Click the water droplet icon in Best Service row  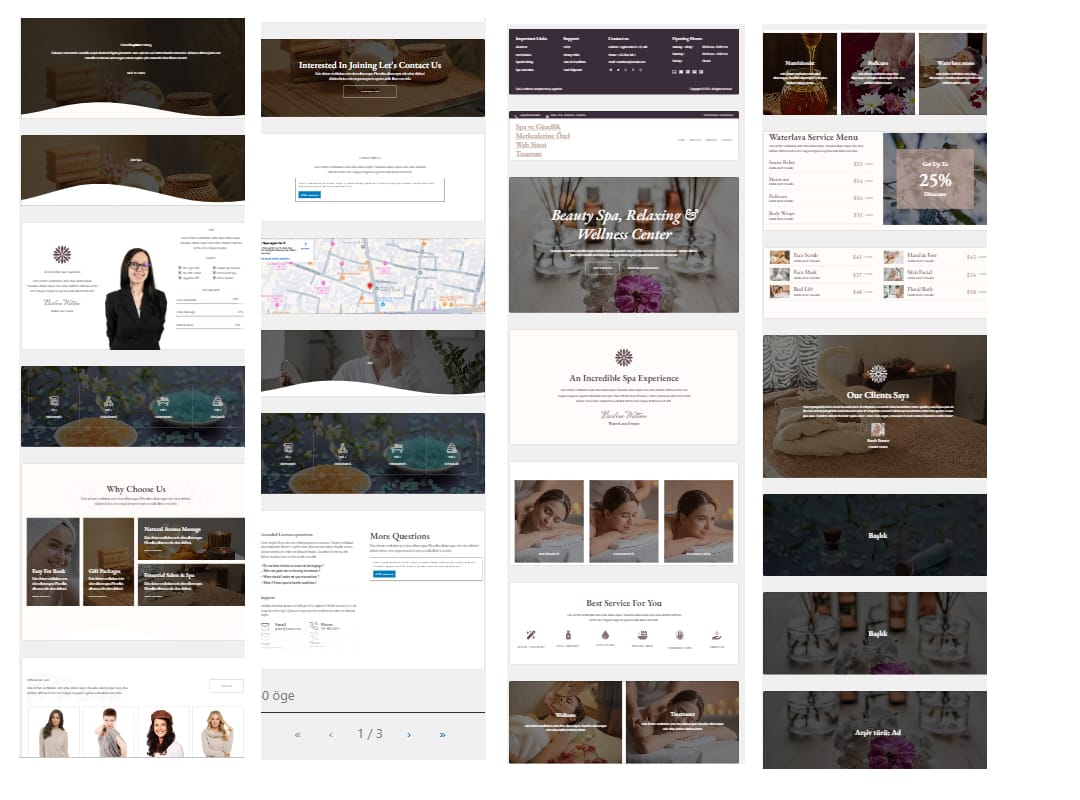[605, 633]
